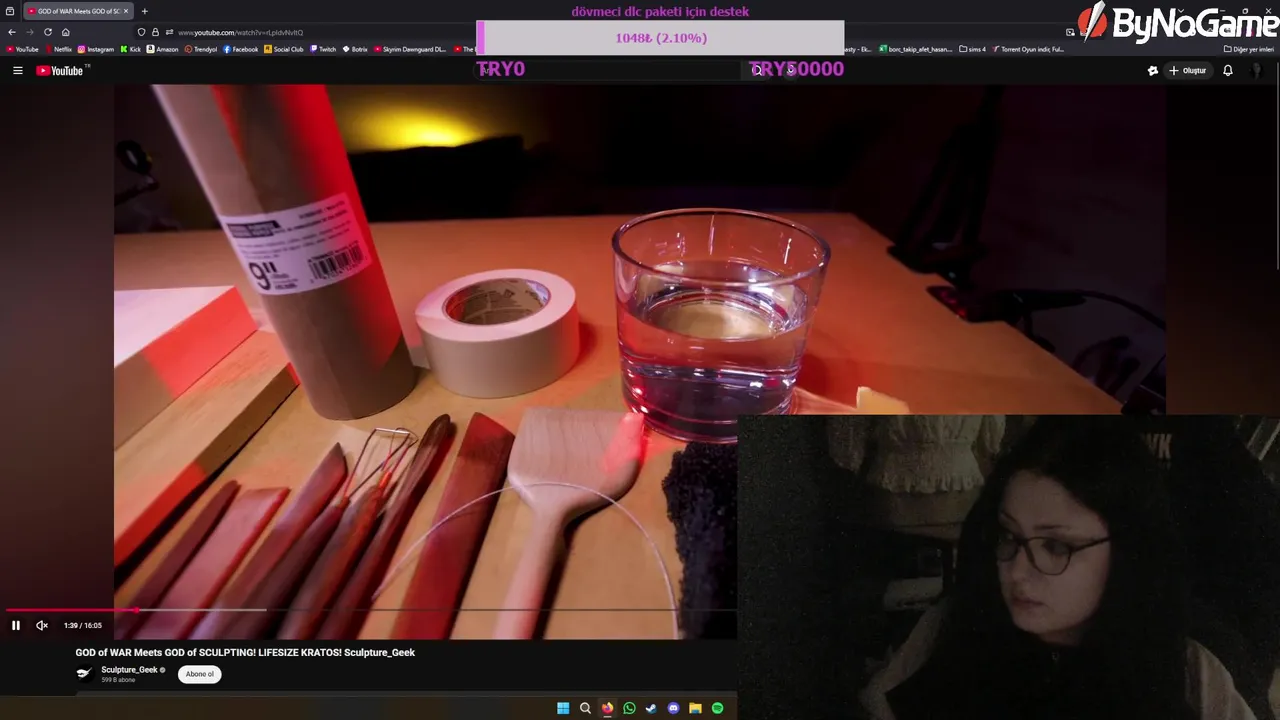The width and height of the screenshot is (1280, 720).
Task: Open the Botrix bookmark
Action: [x=355, y=49]
